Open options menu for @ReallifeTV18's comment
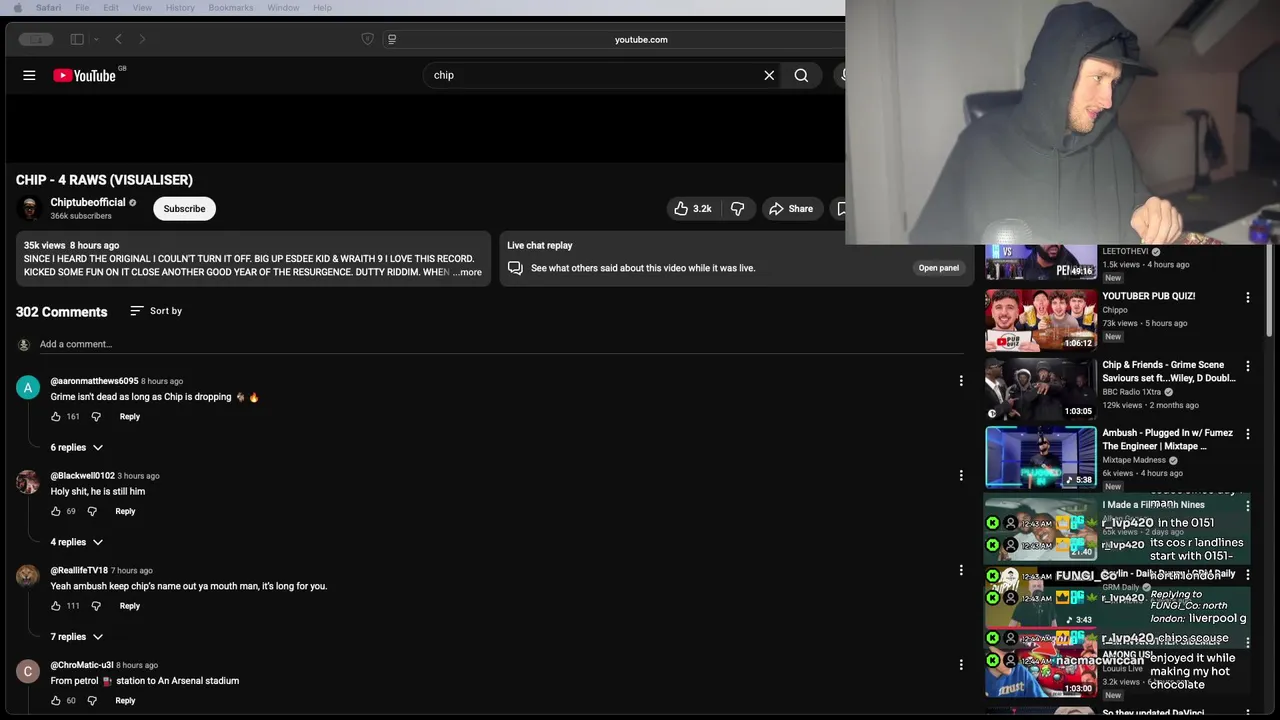 click(961, 570)
